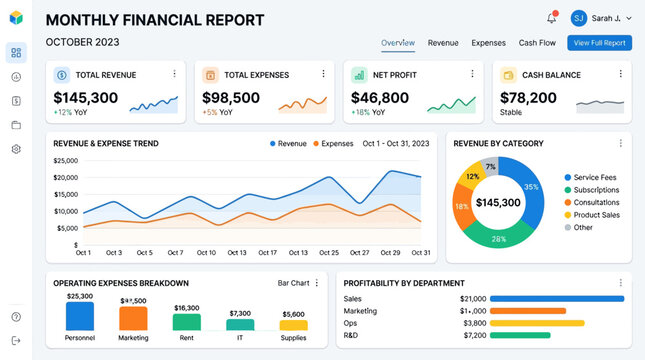Click the $145,300 total revenue value

86,98
